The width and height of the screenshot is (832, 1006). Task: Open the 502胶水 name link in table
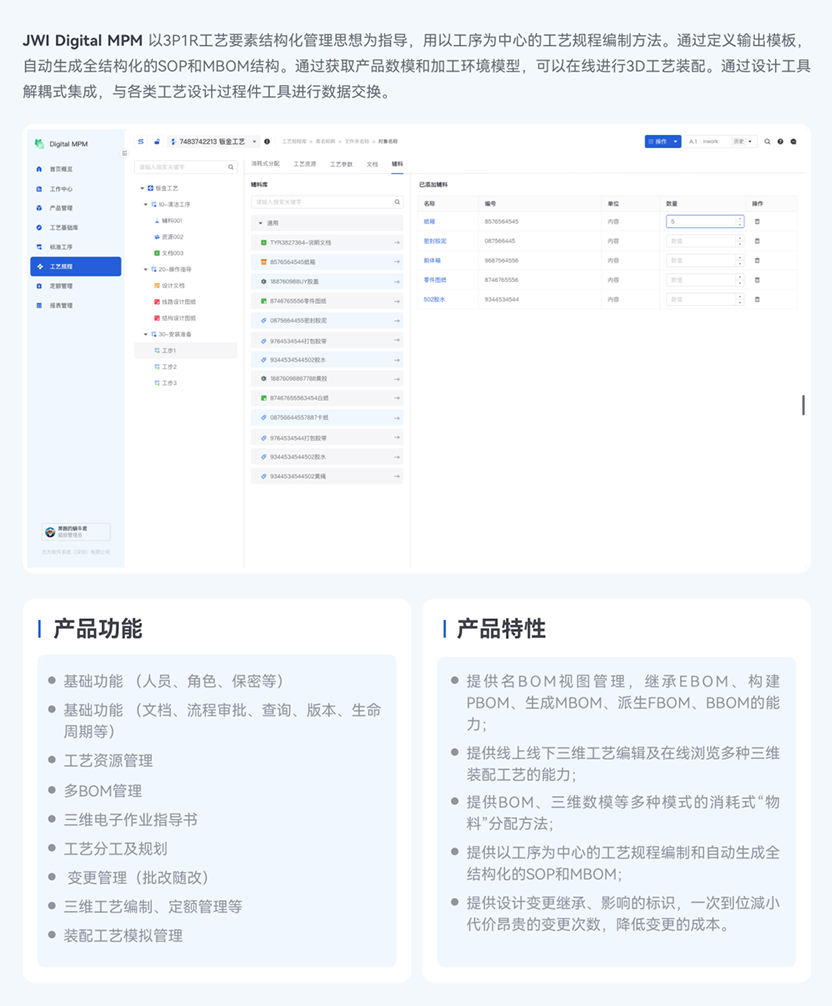[434, 300]
